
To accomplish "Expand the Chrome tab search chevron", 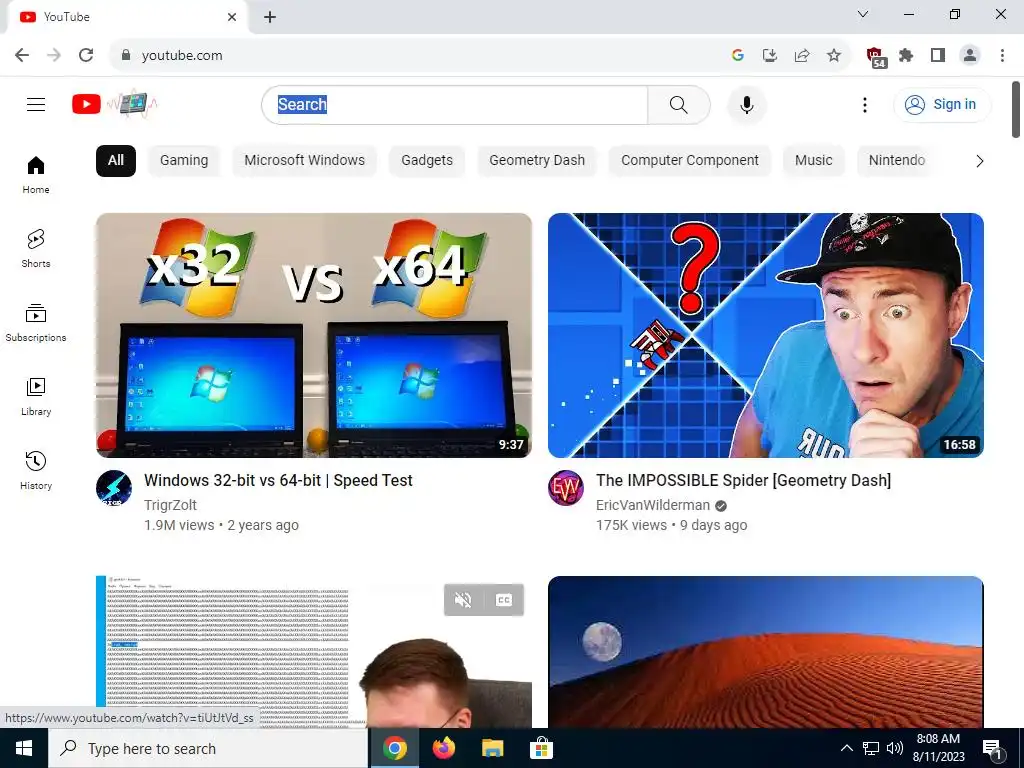I will click(x=863, y=14).
